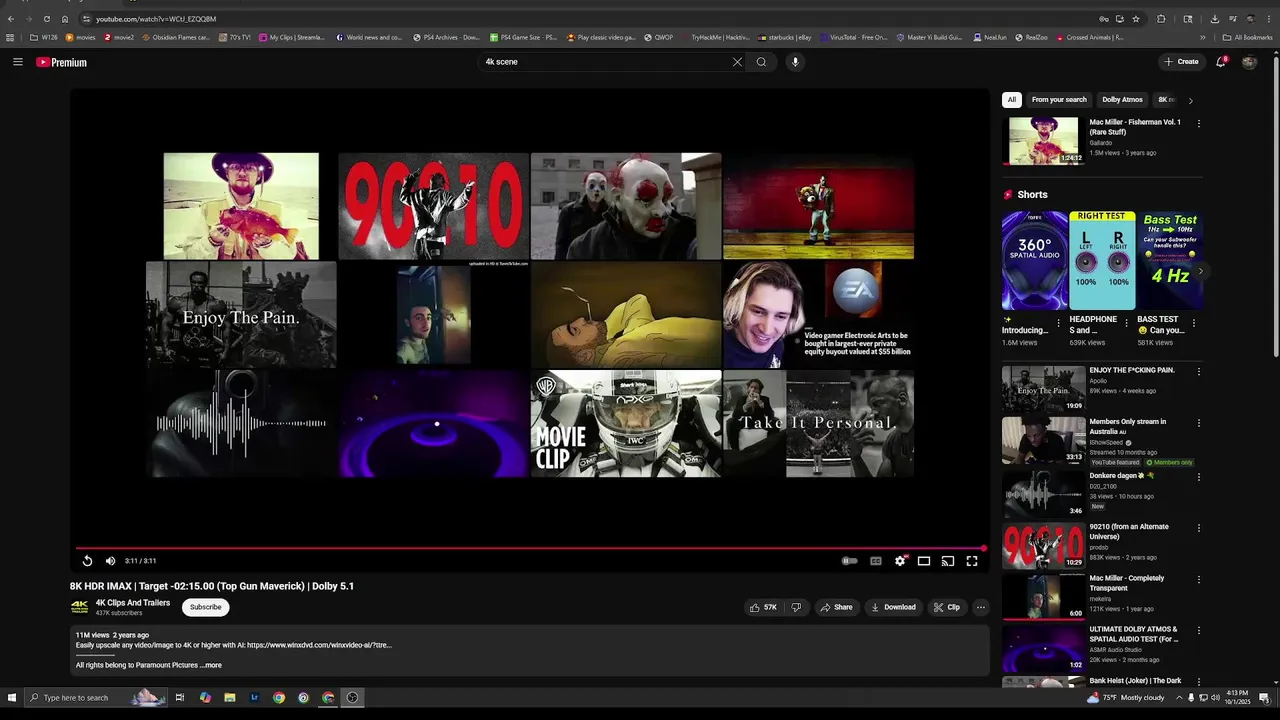
Task: Seek on the red progress bar
Action: click(x=530, y=548)
